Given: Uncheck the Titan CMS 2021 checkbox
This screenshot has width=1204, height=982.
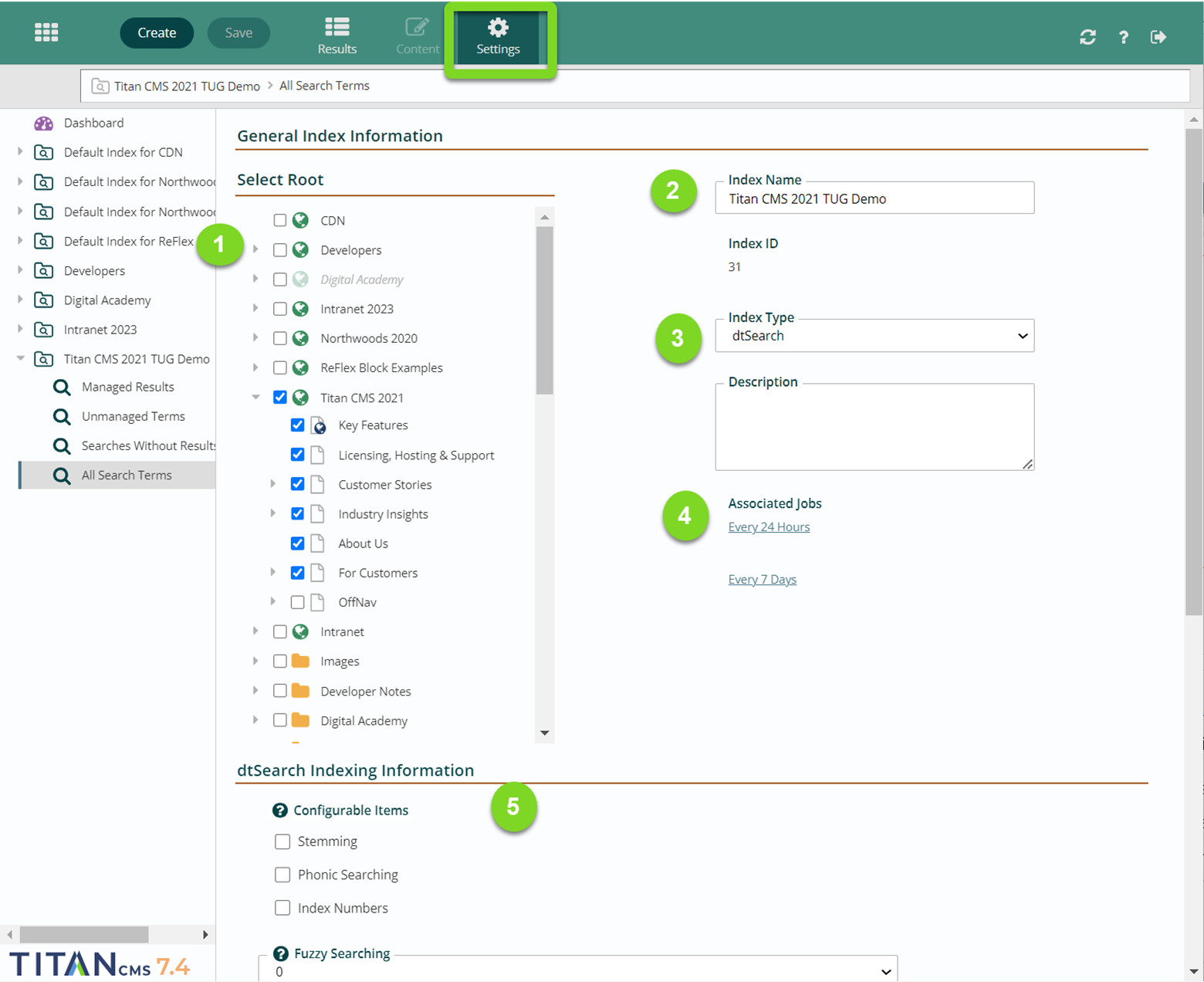Looking at the screenshot, I should (x=280, y=398).
